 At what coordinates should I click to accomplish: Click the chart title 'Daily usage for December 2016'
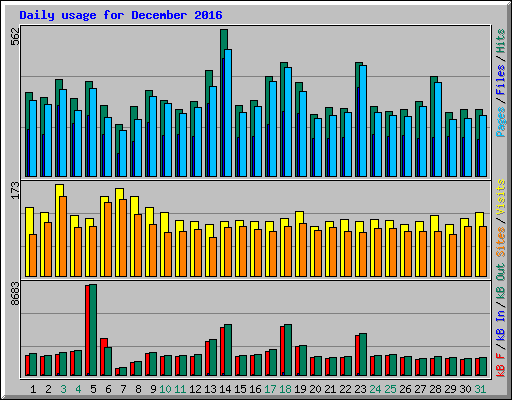coord(121,15)
